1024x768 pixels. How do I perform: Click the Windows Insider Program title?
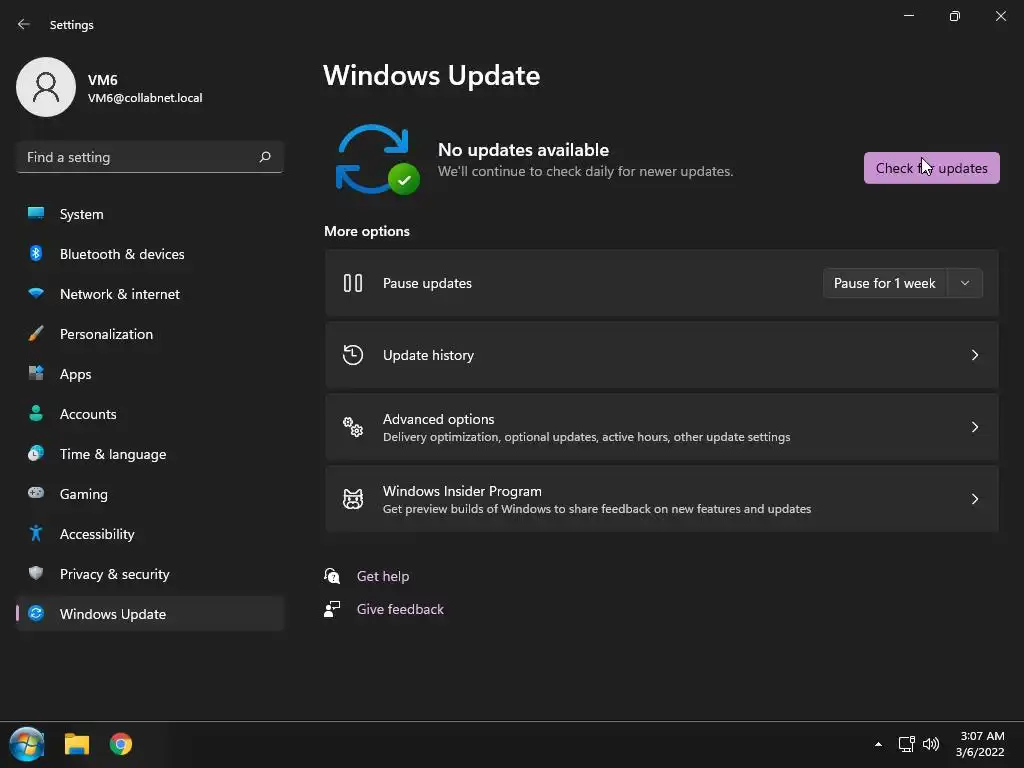462,490
